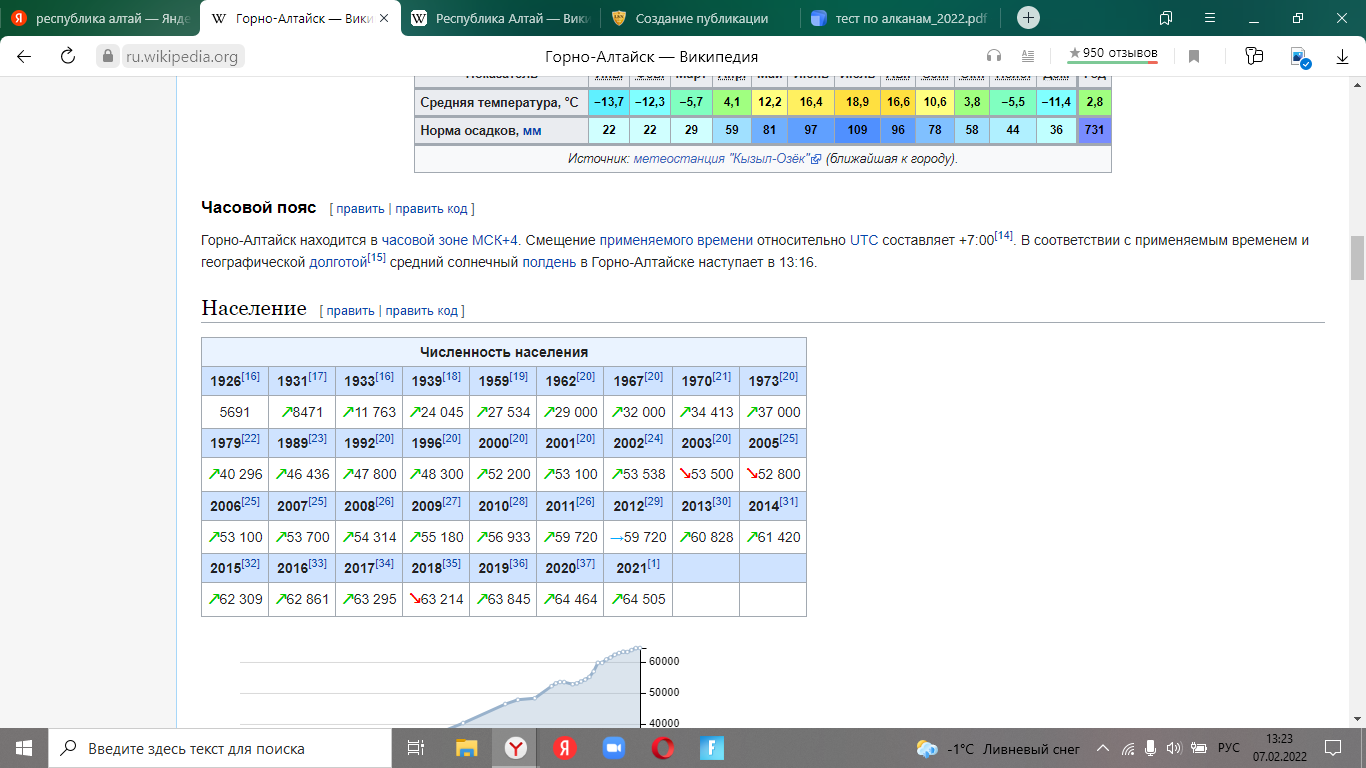Open Zoom from the taskbar
1366x768 pixels.
612,748
